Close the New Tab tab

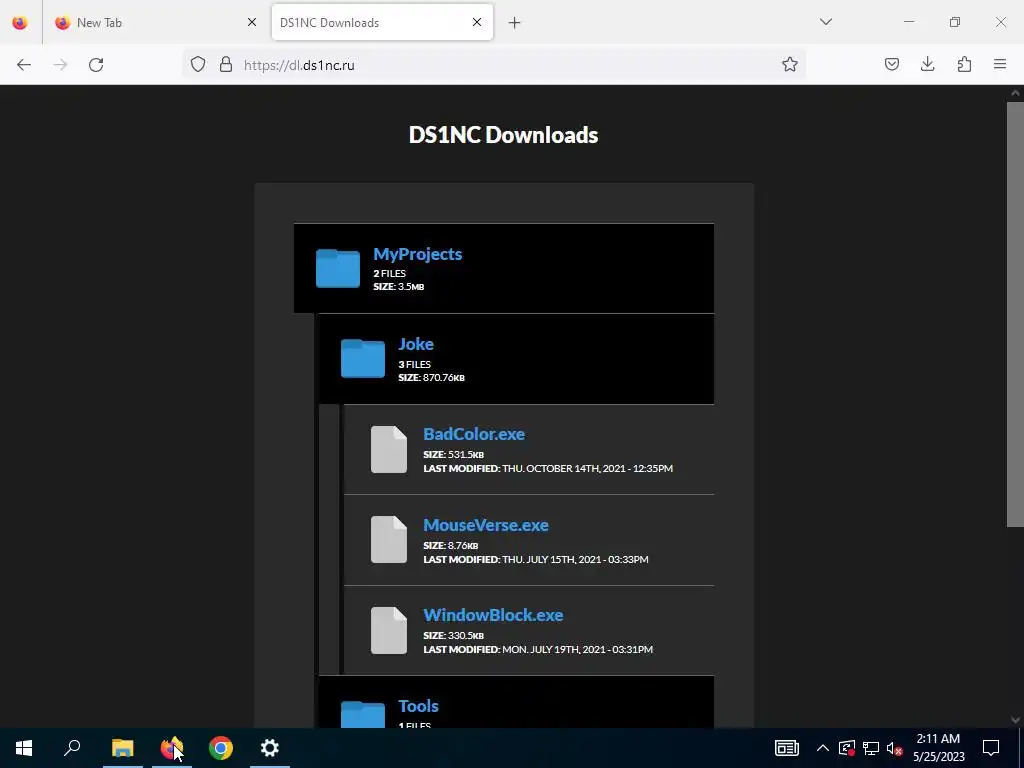coord(252,22)
